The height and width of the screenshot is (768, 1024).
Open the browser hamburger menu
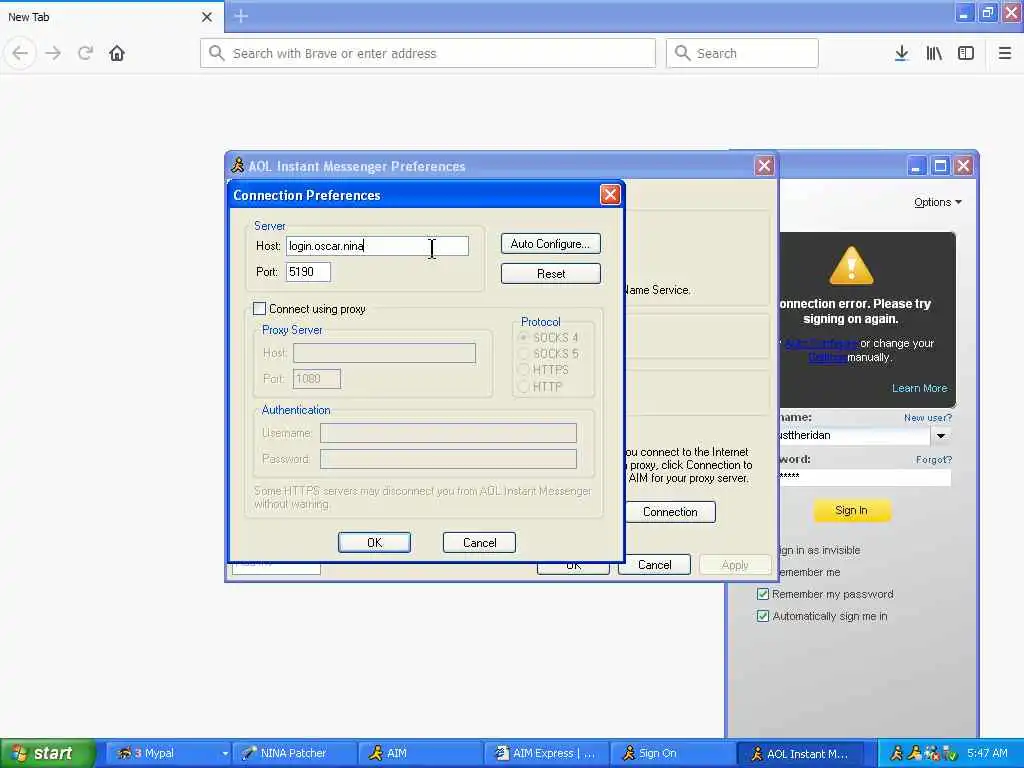[x=1004, y=53]
